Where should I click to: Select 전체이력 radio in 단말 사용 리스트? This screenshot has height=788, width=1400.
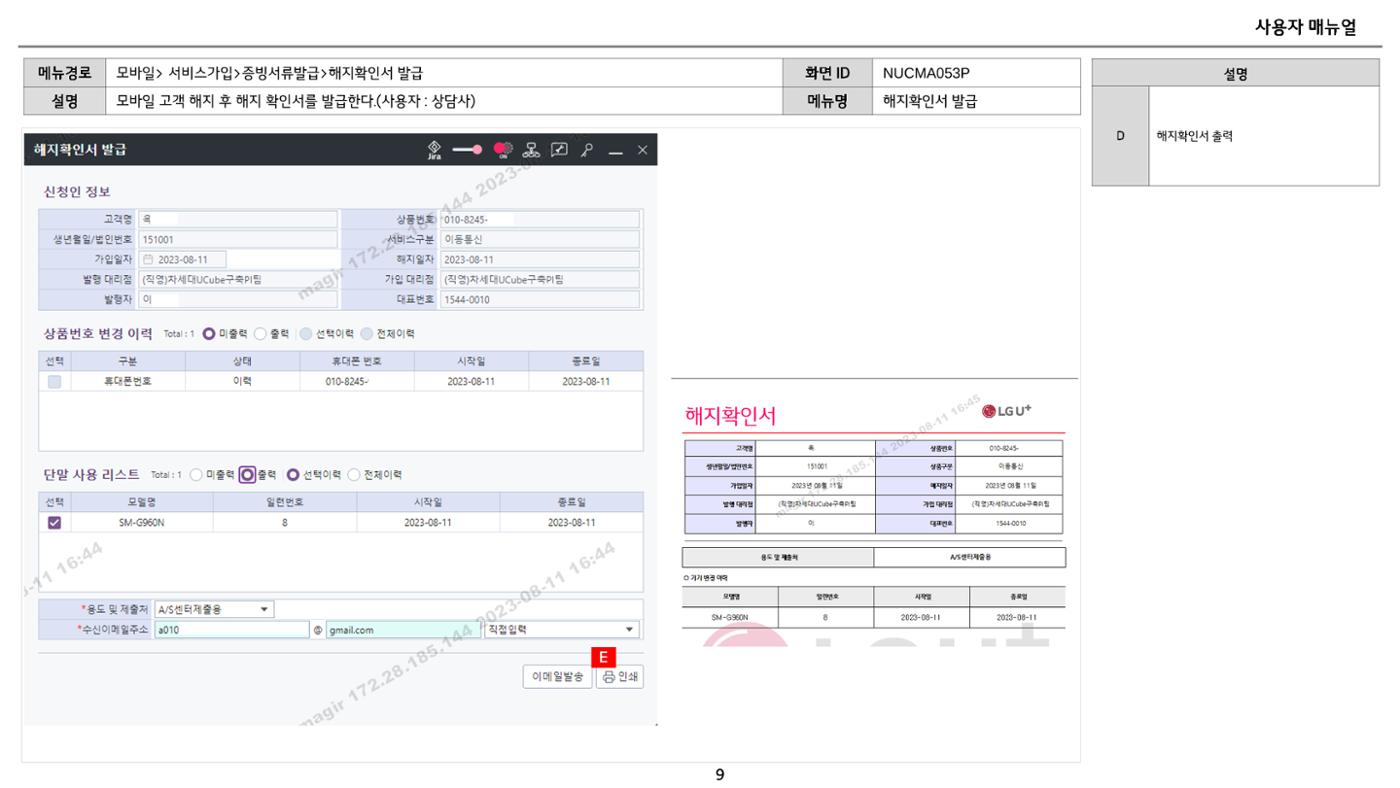click(353, 474)
